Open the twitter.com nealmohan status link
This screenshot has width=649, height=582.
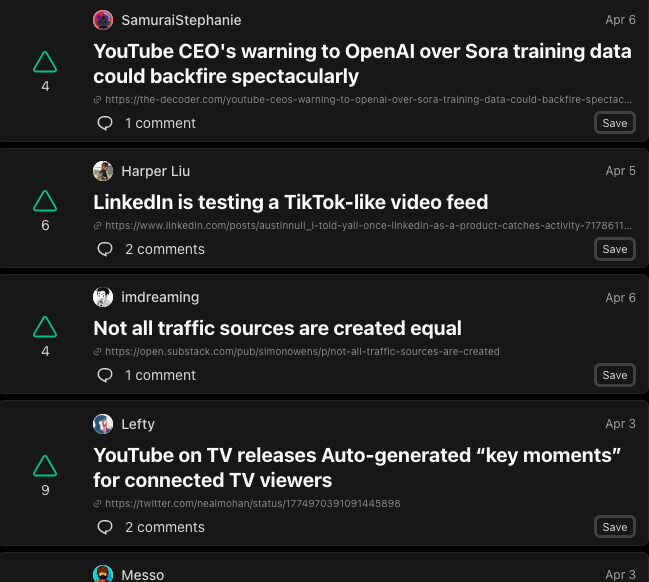(x=252, y=504)
